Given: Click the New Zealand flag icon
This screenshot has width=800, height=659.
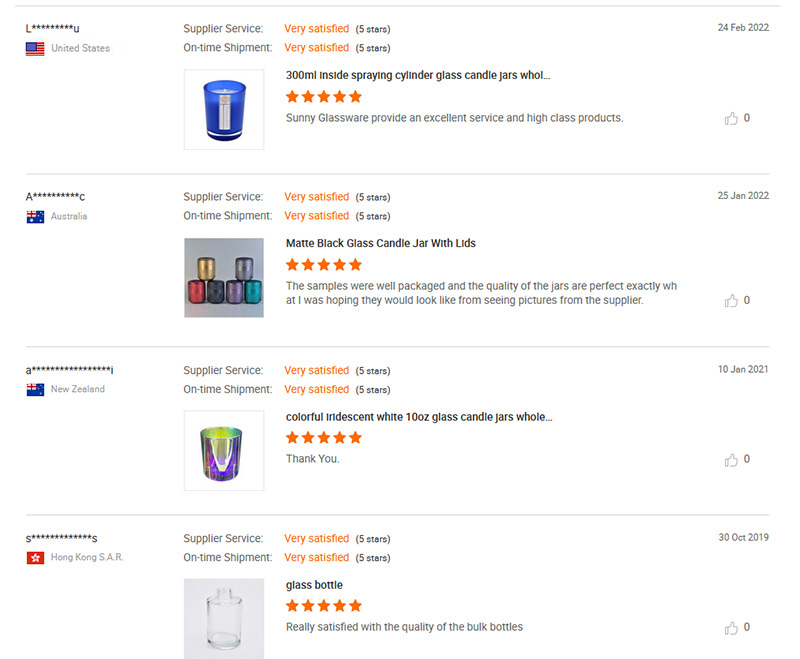Looking at the screenshot, I should tap(33, 389).
